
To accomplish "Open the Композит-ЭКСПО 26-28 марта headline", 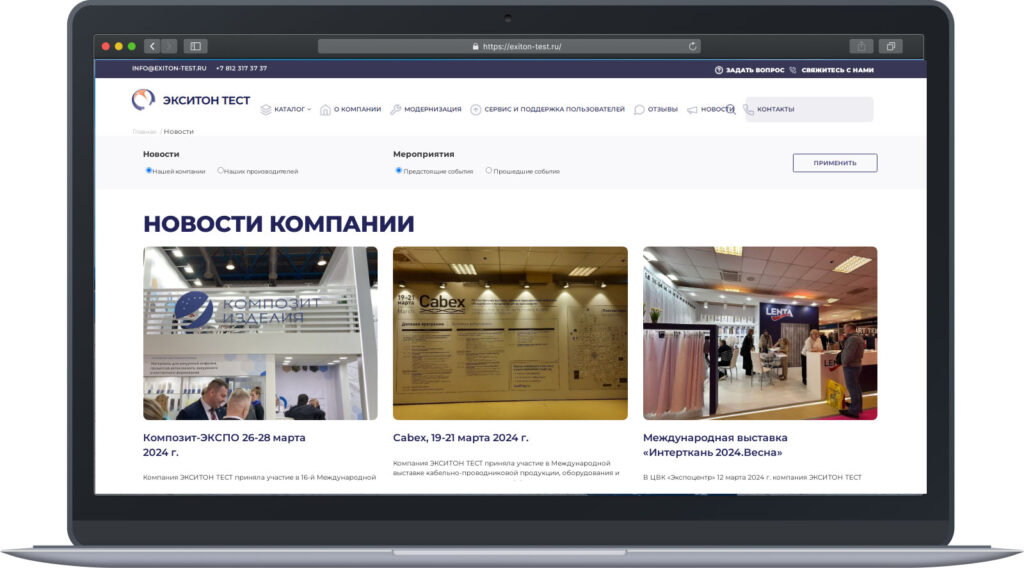I will (x=224, y=445).
